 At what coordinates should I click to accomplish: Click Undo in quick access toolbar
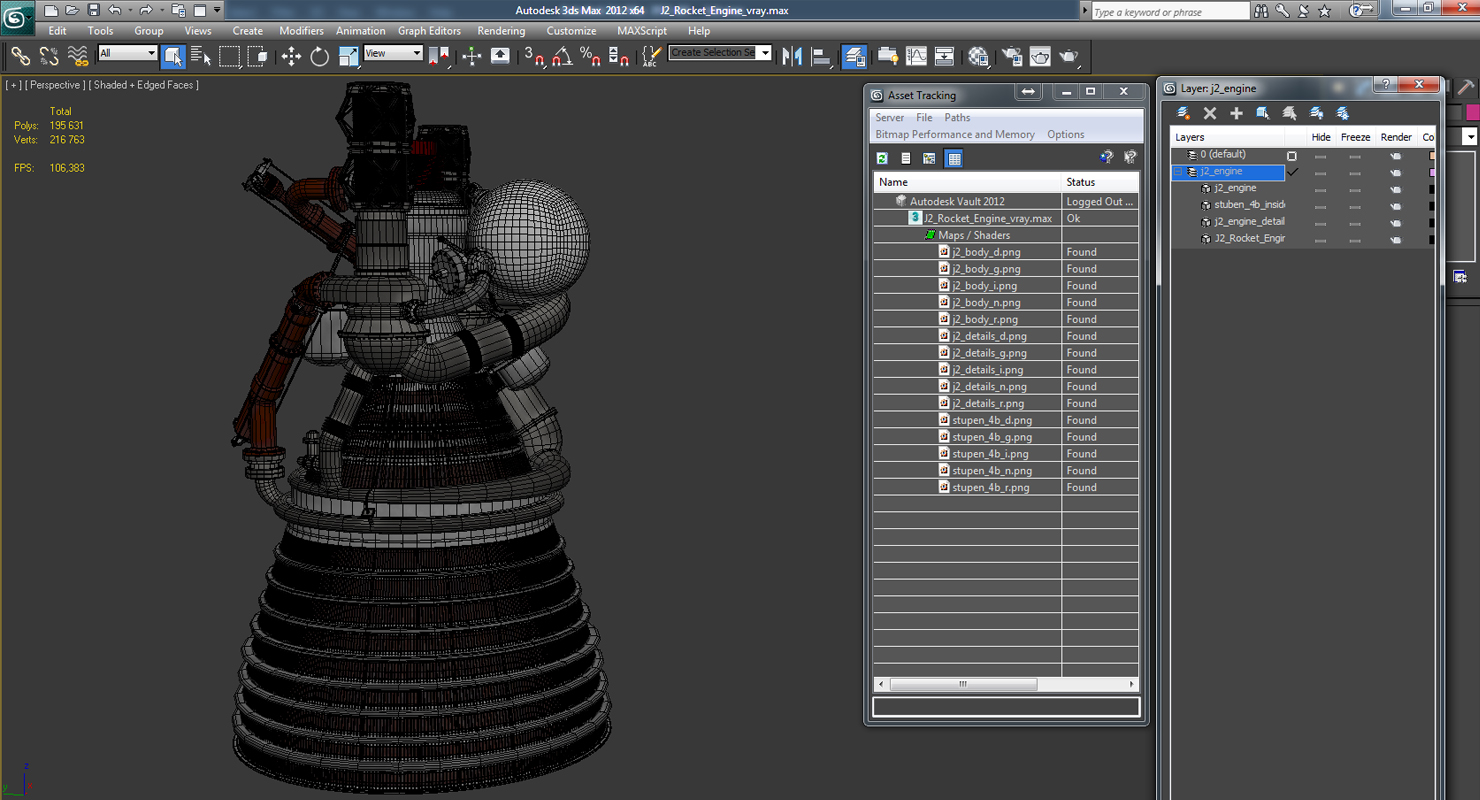click(x=115, y=10)
